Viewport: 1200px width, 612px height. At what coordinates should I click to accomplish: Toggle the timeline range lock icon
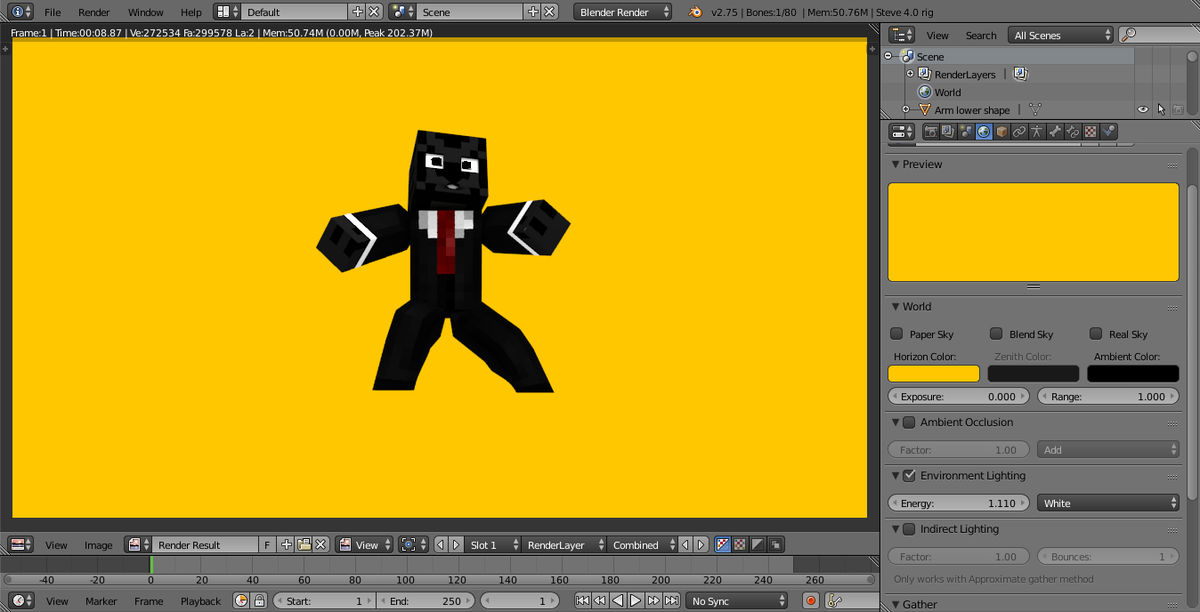coord(259,601)
